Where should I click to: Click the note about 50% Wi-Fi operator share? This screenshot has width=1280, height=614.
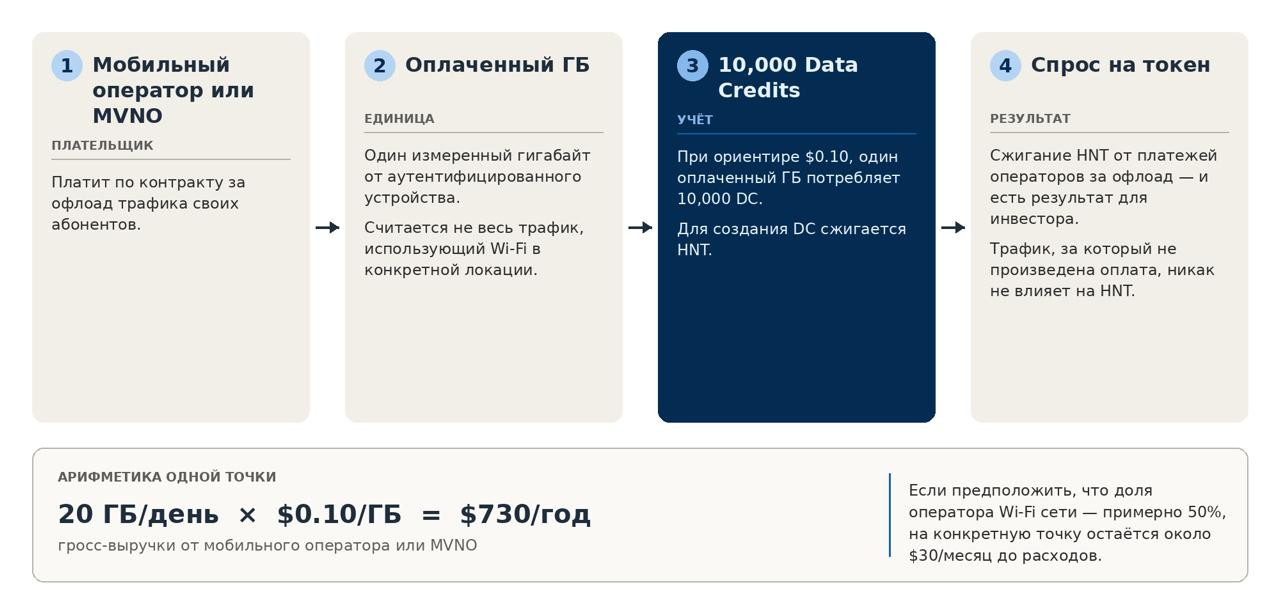coord(1067,523)
